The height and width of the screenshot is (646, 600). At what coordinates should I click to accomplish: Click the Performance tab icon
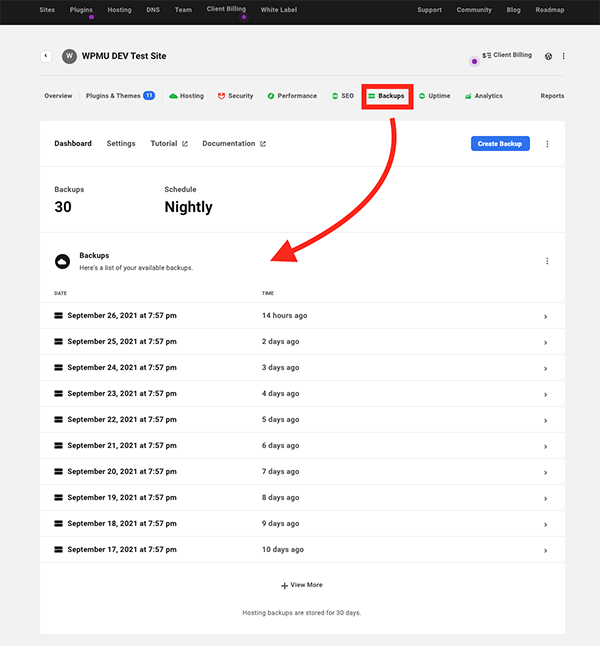pos(271,96)
